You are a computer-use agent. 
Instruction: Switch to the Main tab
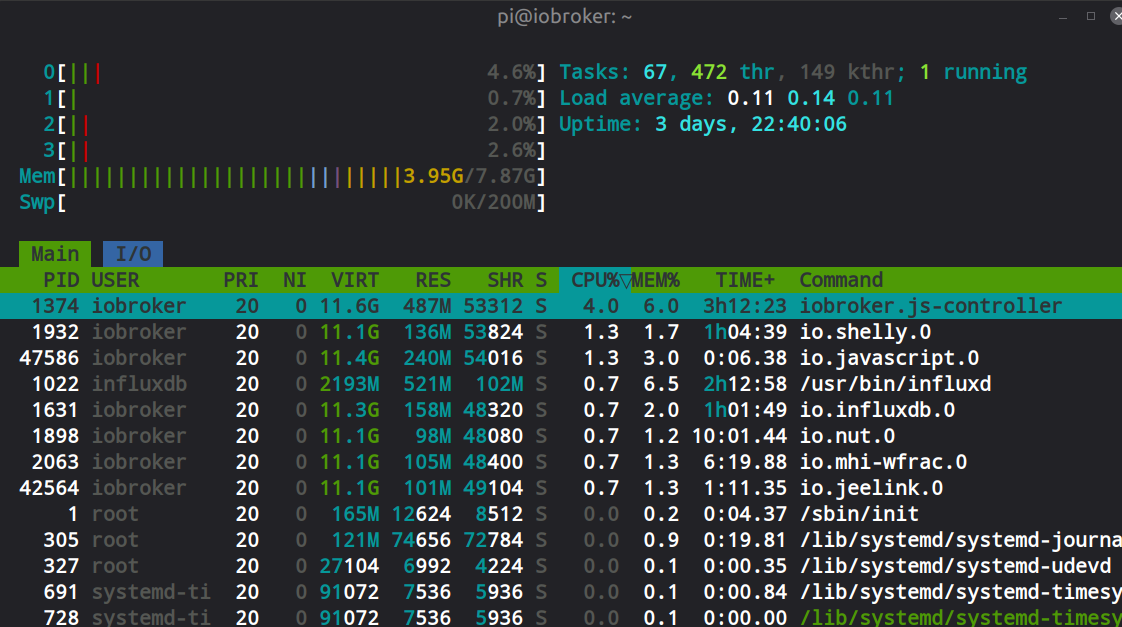click(55, 254)
